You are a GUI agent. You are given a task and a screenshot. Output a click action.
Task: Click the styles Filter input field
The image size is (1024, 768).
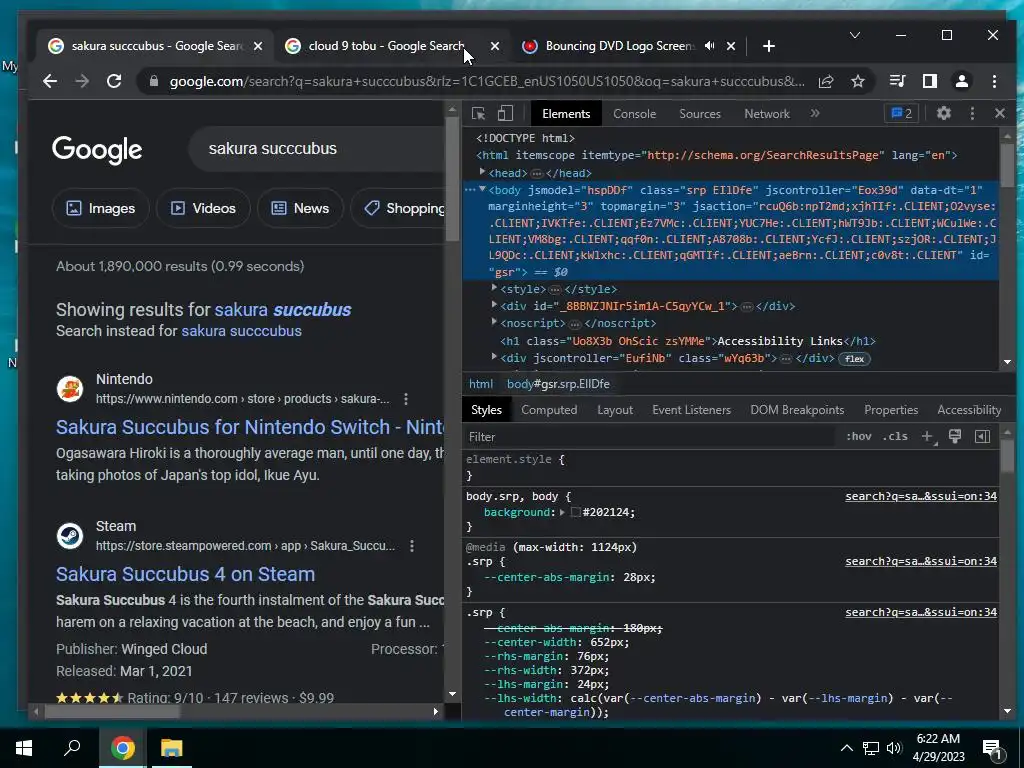point(650,437)
